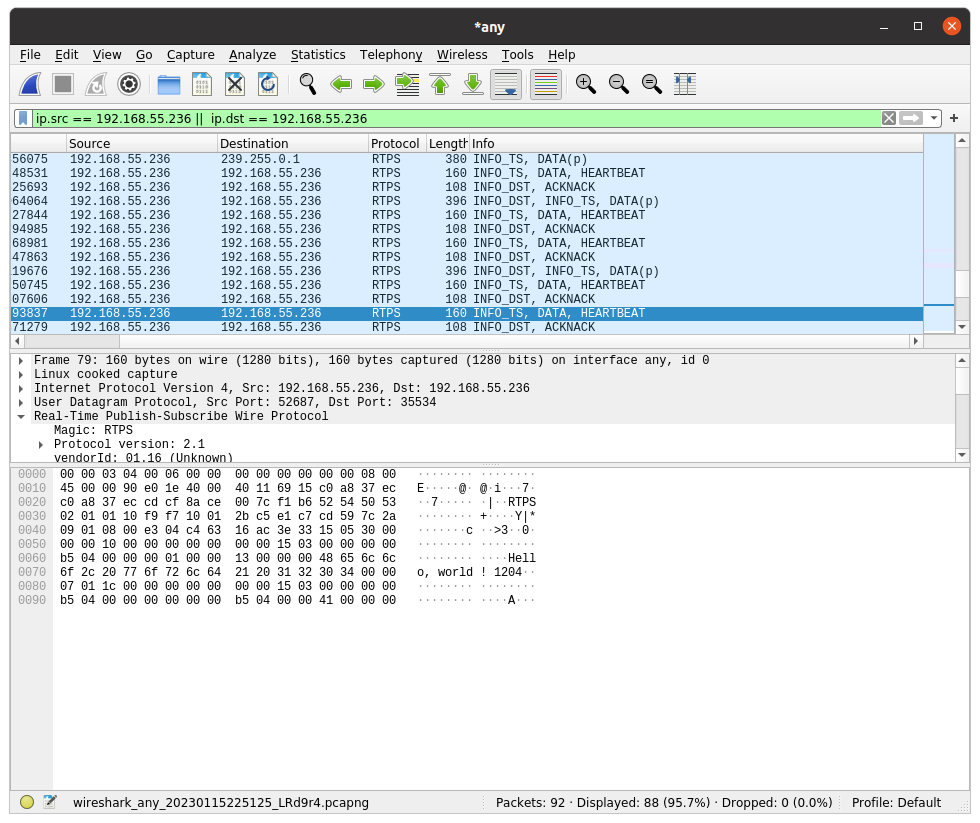Toggle packet colorization rules
Viewport: 980px width, 823px height.
(546, 84)
